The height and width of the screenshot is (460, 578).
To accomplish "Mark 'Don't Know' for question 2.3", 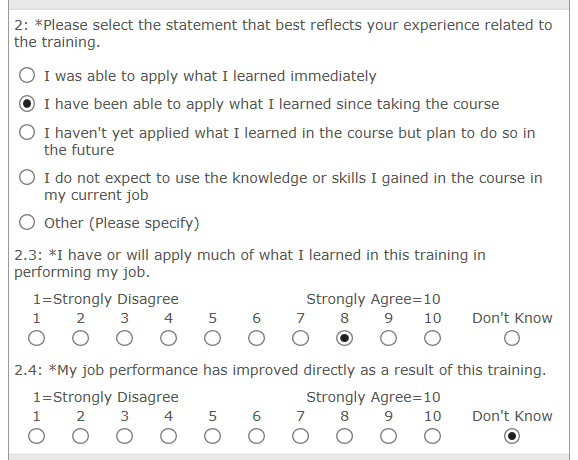I will click(512, 338).
